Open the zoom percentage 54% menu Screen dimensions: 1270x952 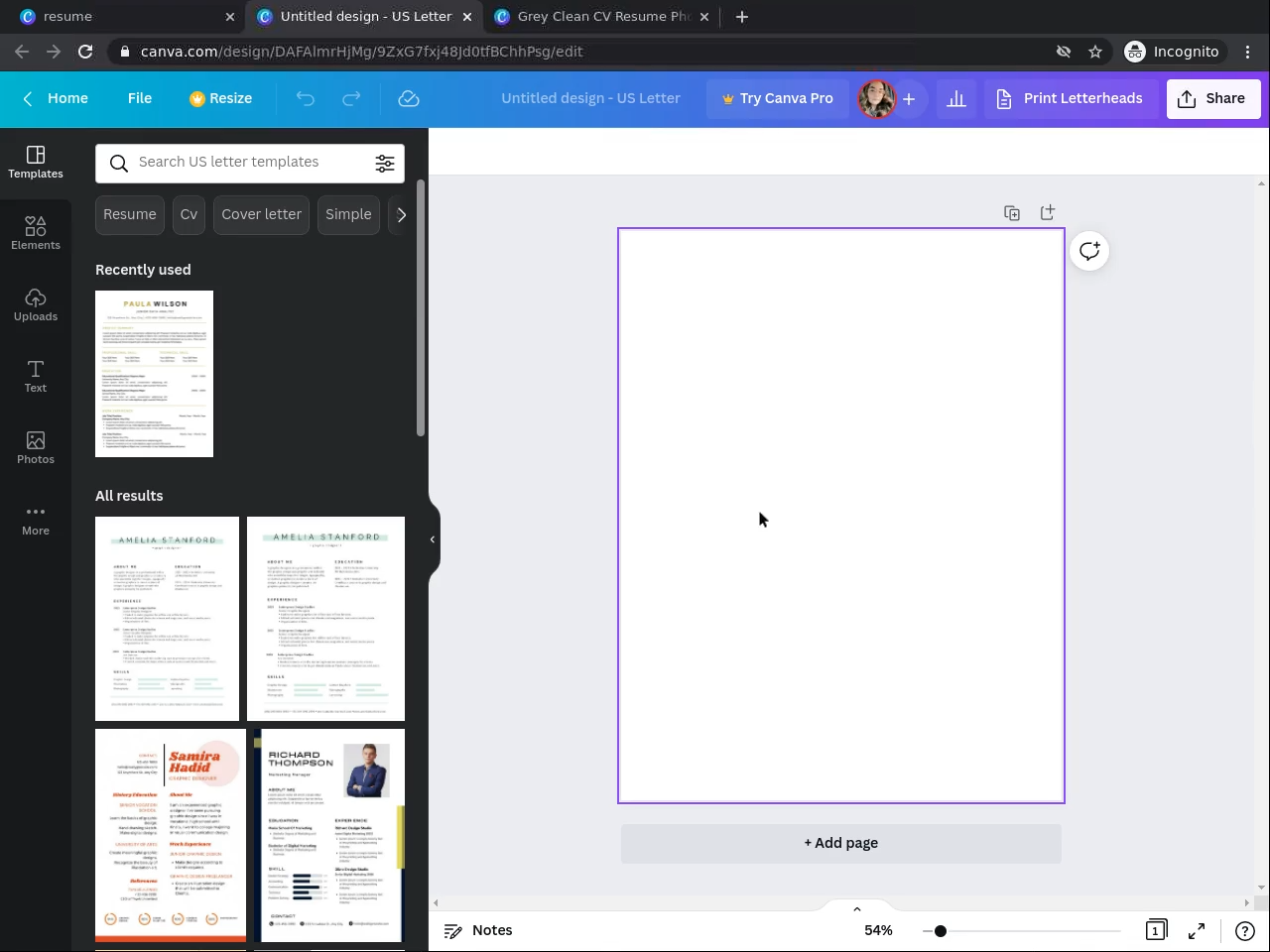coord(878,930)
